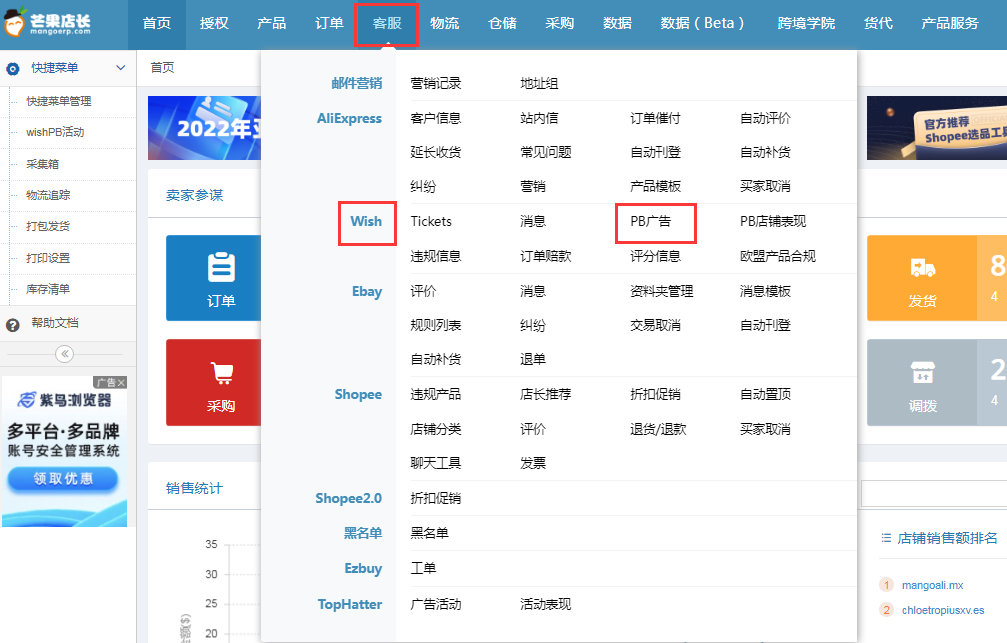Collapse sidebar with double-arrow icon
The image size is (1007, 643).
coord(64,354)
